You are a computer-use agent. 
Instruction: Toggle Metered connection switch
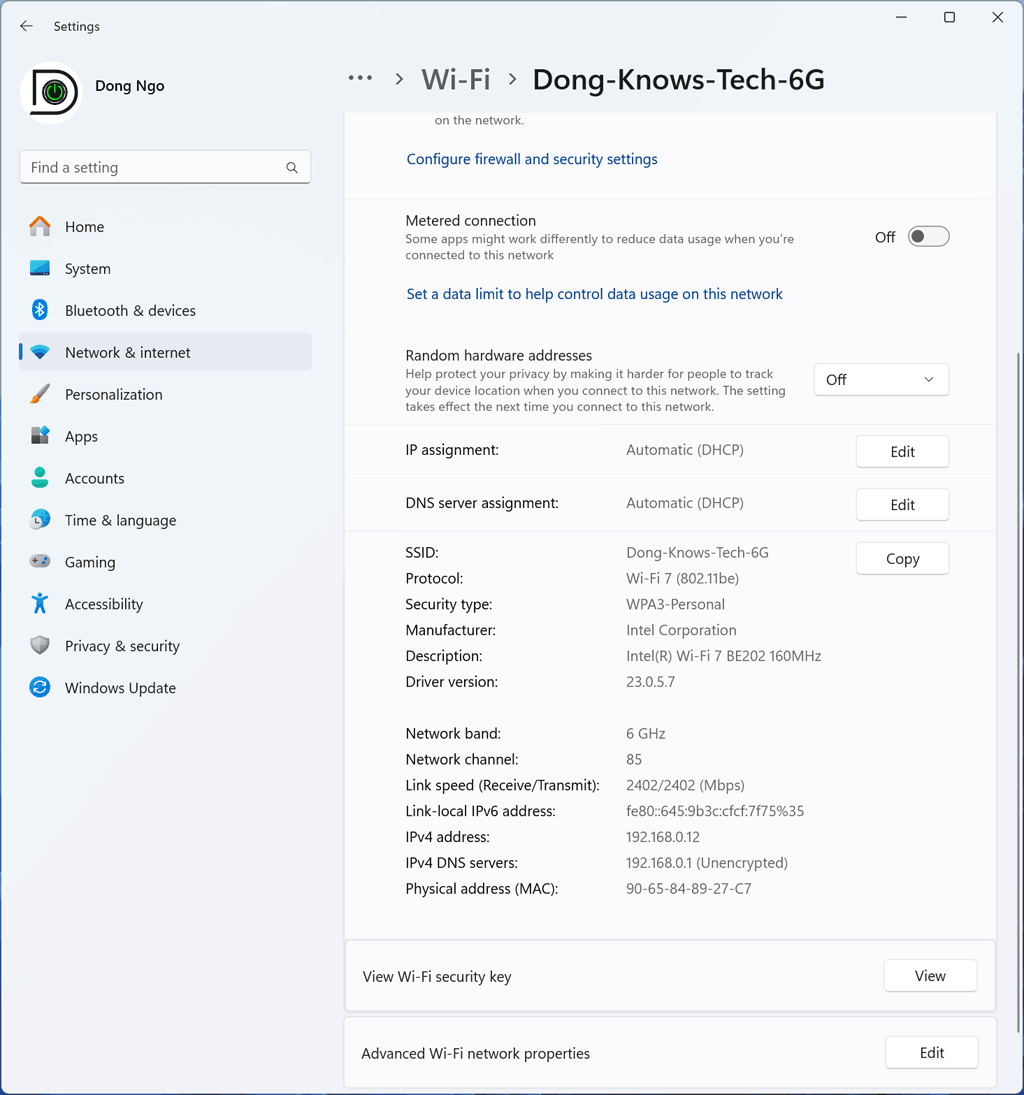928,237
